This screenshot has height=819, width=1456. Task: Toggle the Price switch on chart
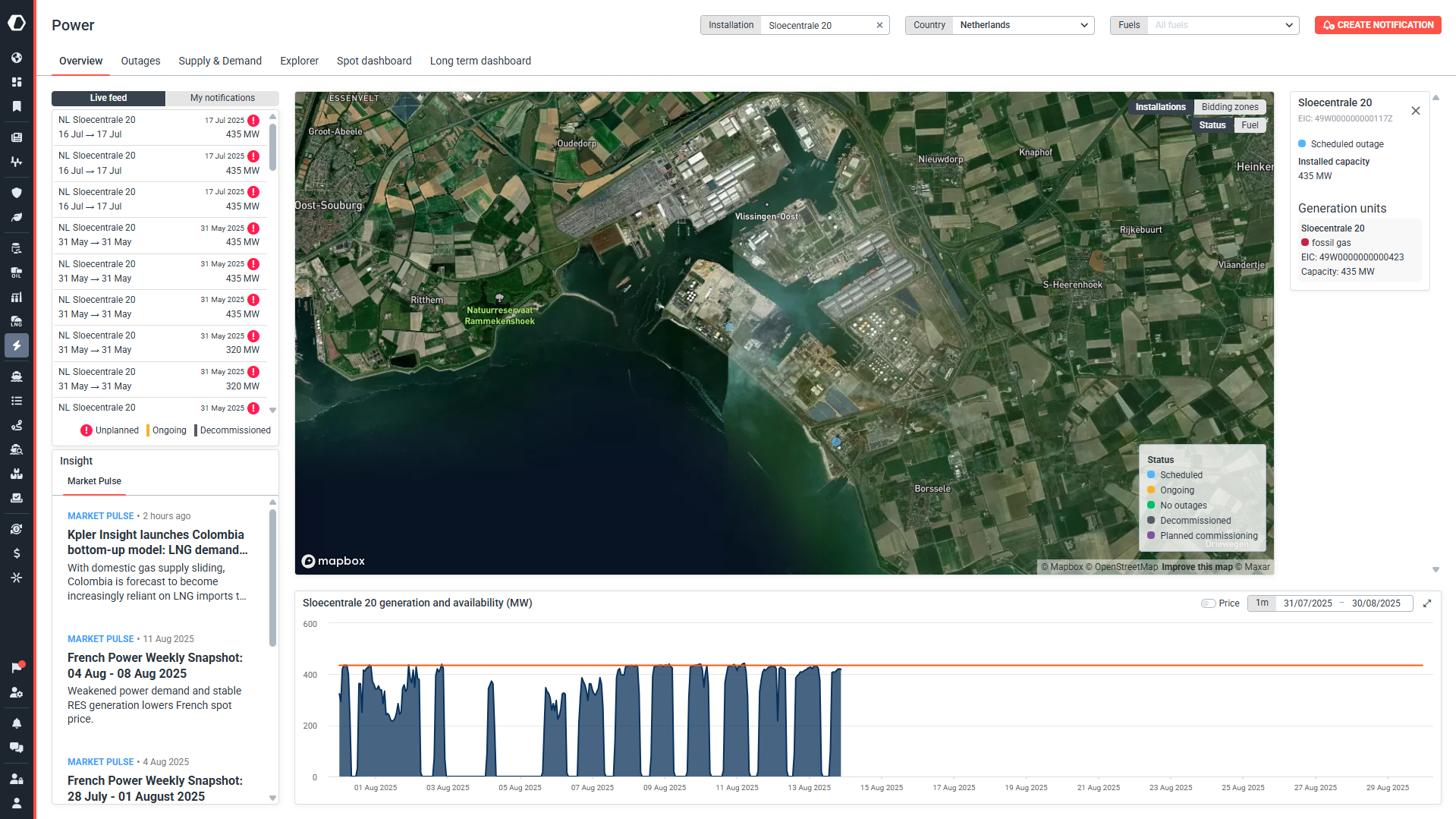[1208, 603]
